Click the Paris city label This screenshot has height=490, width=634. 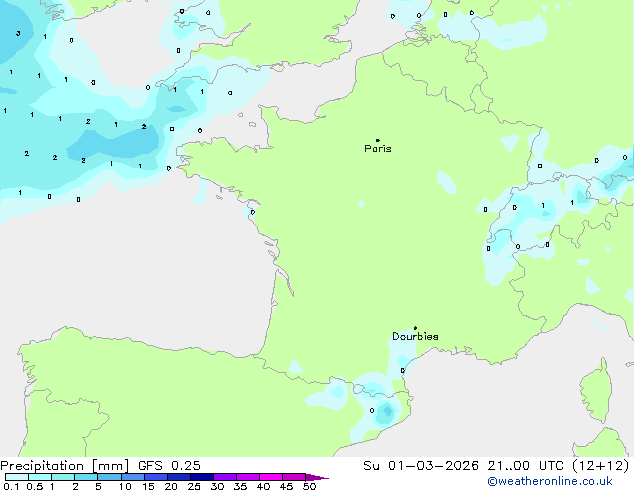click(x=378, y=149)
